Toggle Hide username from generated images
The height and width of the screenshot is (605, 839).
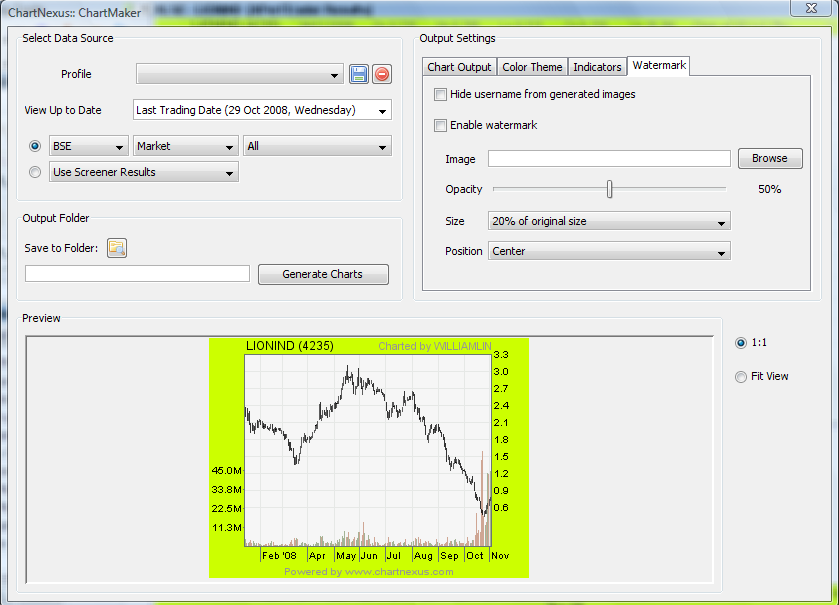(441, 94)
